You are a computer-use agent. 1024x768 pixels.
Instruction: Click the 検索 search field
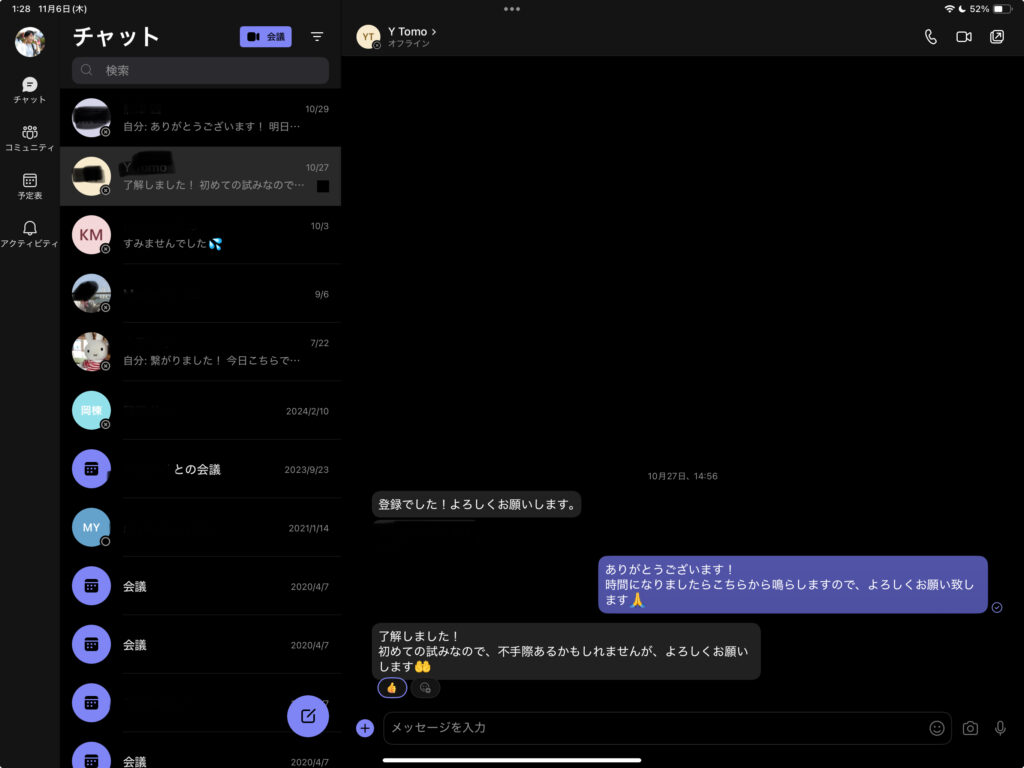coord(200,70)
